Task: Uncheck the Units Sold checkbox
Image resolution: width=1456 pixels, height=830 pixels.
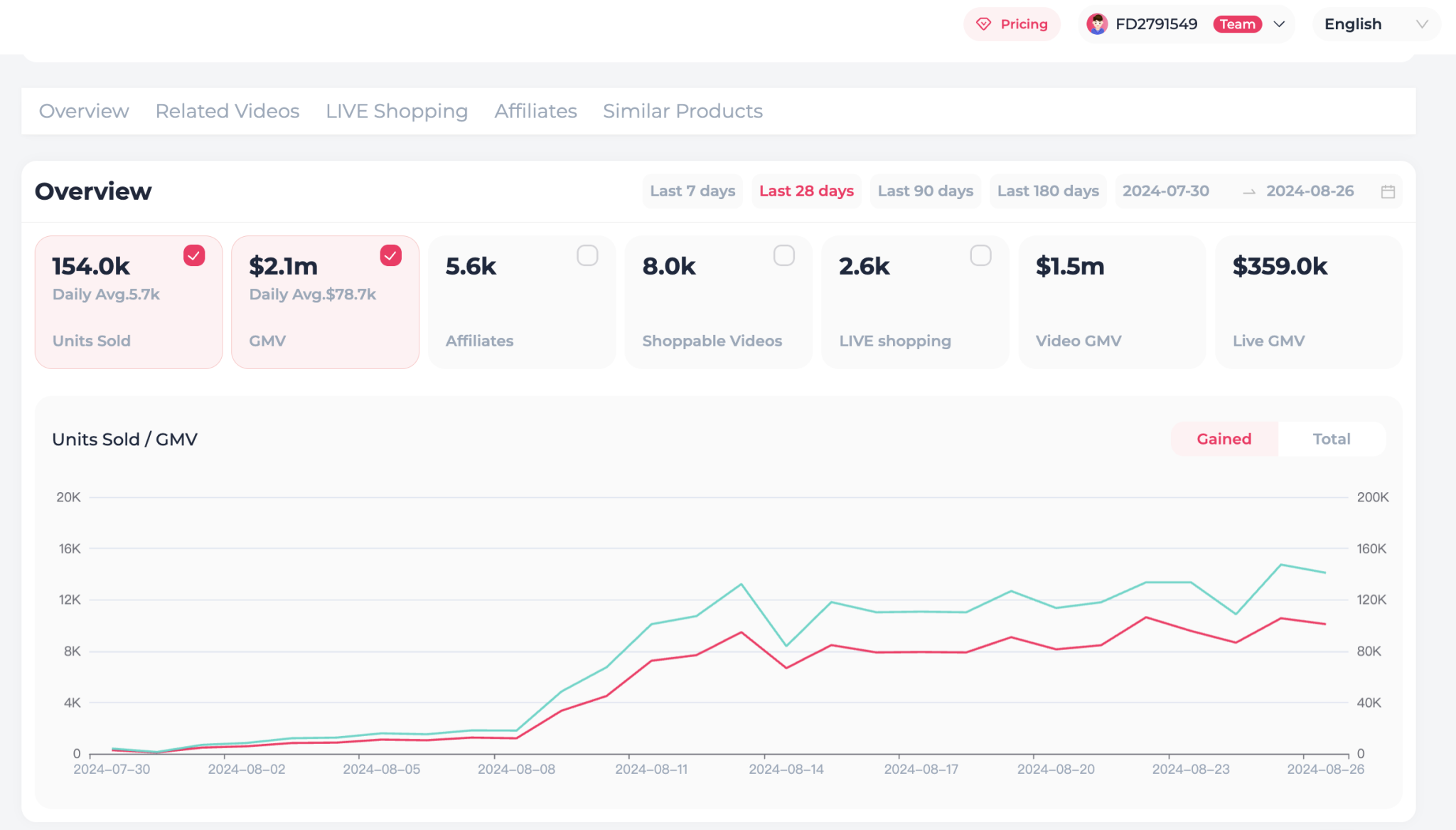Action: 194,255
